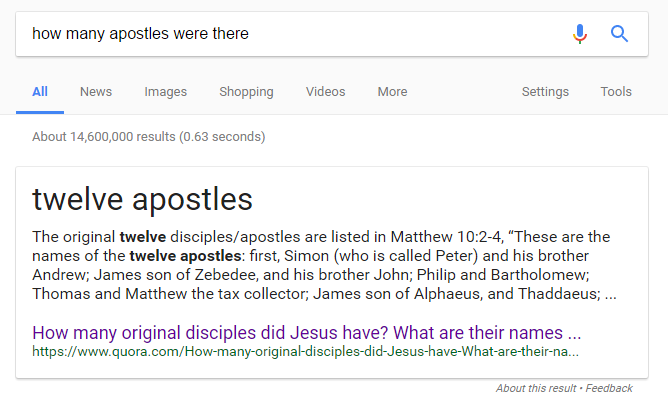668x400 pixels.
Task: Click 'About this result' link
Action: [x=537, y=388]
